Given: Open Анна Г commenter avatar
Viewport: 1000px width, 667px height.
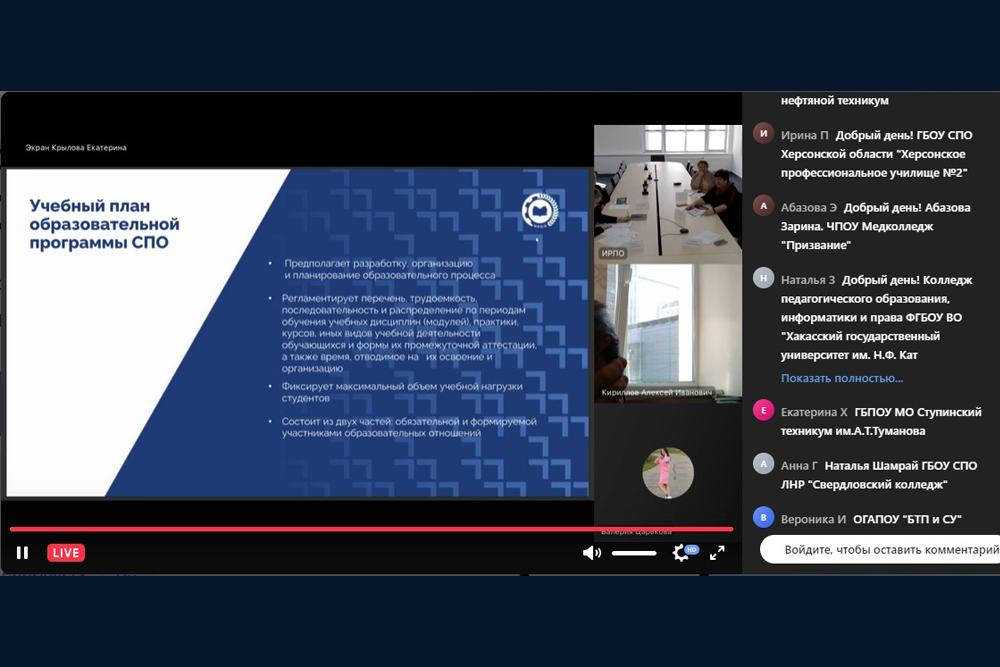Looking at the screenshot, I should point(763,464).
